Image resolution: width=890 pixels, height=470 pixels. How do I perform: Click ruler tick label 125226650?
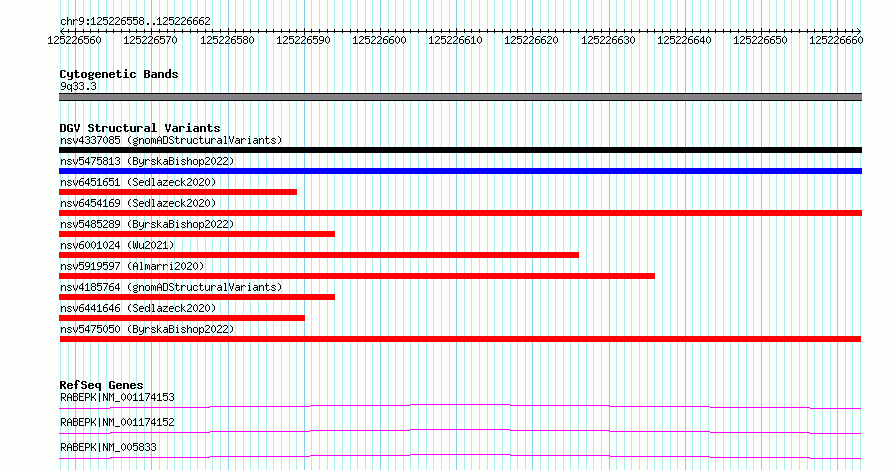pyautogui.click(x=760, y=40)
